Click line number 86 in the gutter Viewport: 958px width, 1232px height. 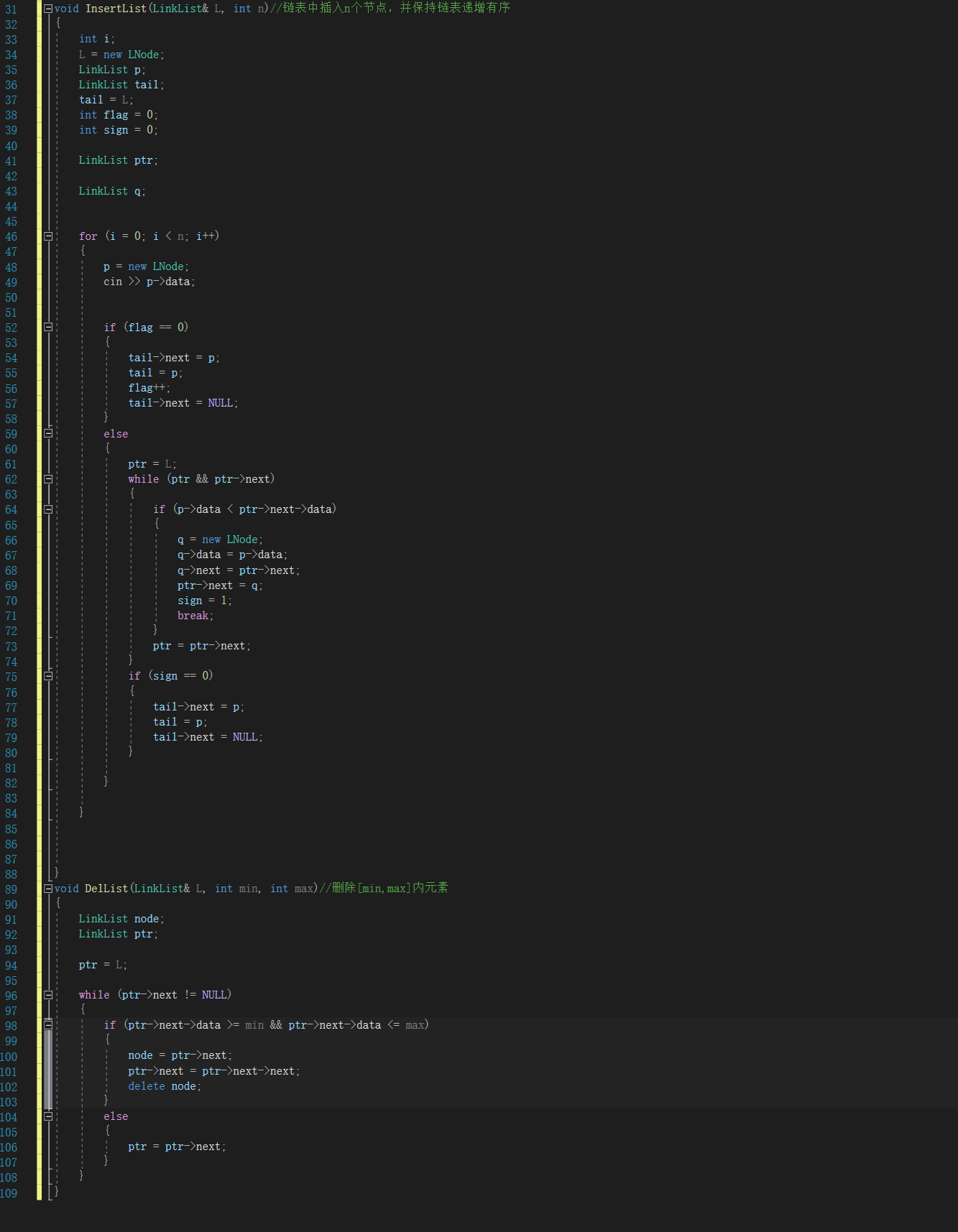tap(11, 844)
